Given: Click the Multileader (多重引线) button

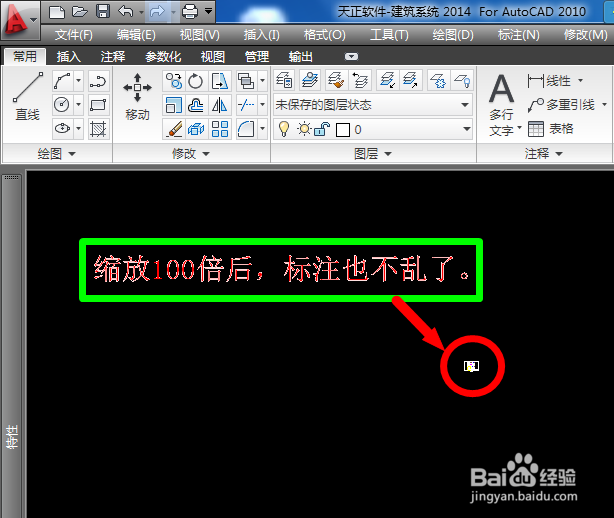Looking at the screenshot, I should 562,105.
